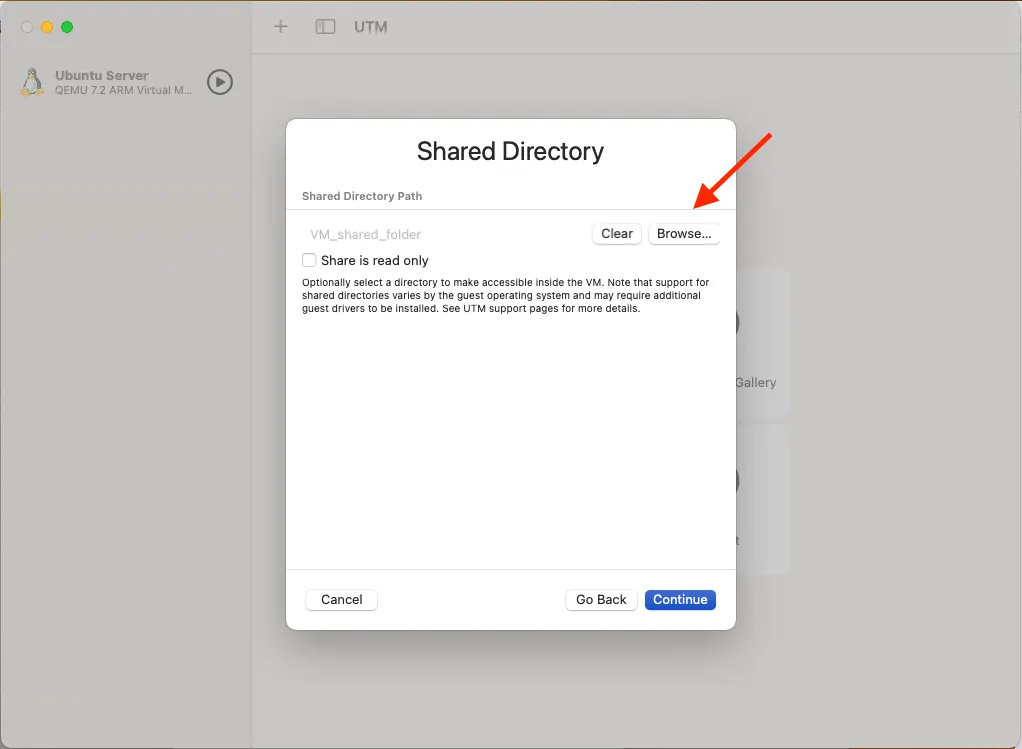Click the Shared Directory dialog heading
Image resolution: width=1022 pixels, height=749 pixels.
click(x=510, y=152)
